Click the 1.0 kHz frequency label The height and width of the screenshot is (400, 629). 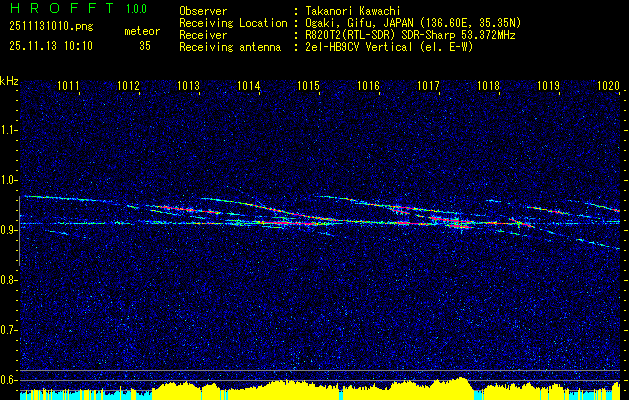pos(8,180)
